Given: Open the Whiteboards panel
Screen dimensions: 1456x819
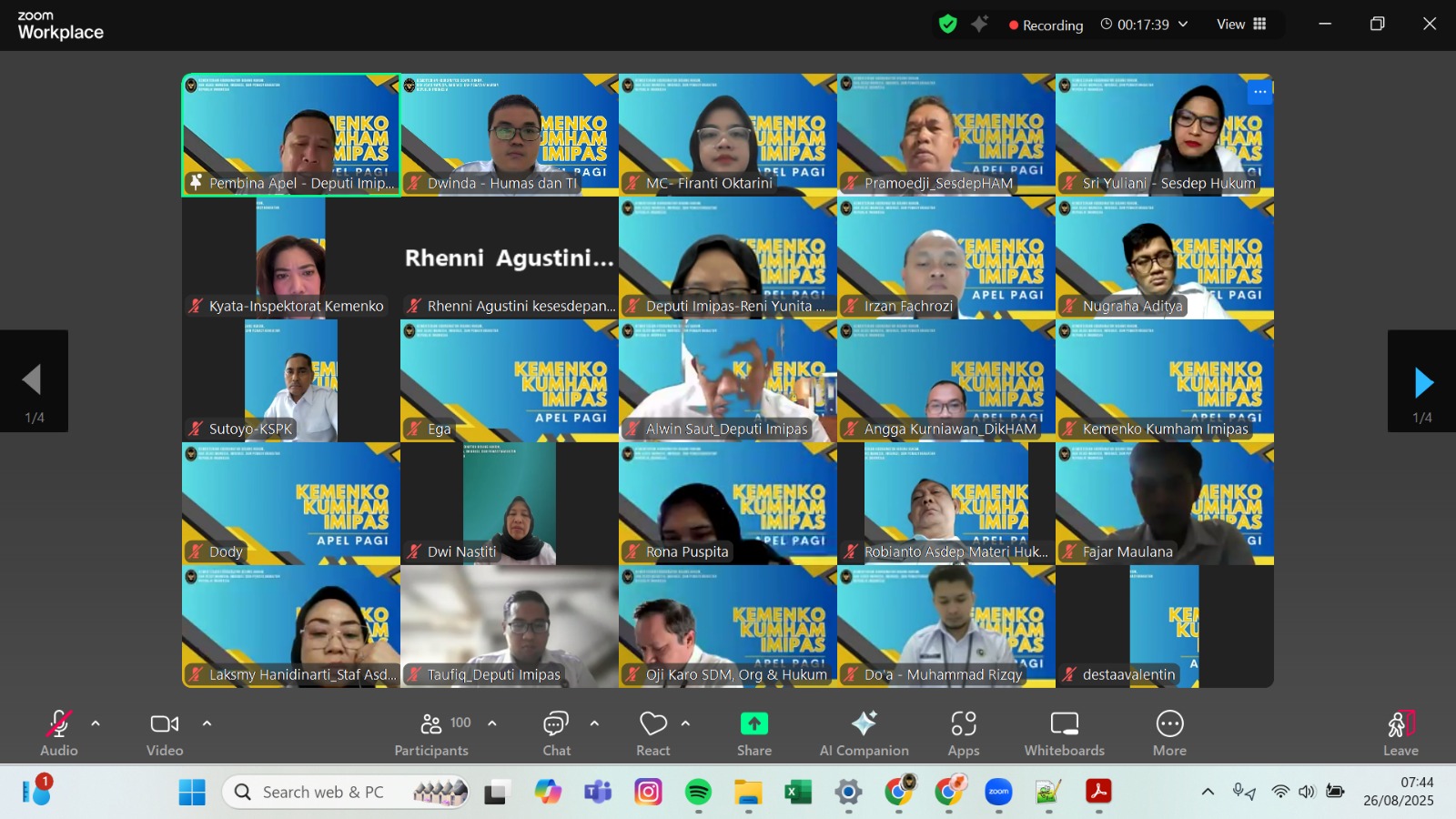Looking at the screenshot, I should pos(1064,733).
